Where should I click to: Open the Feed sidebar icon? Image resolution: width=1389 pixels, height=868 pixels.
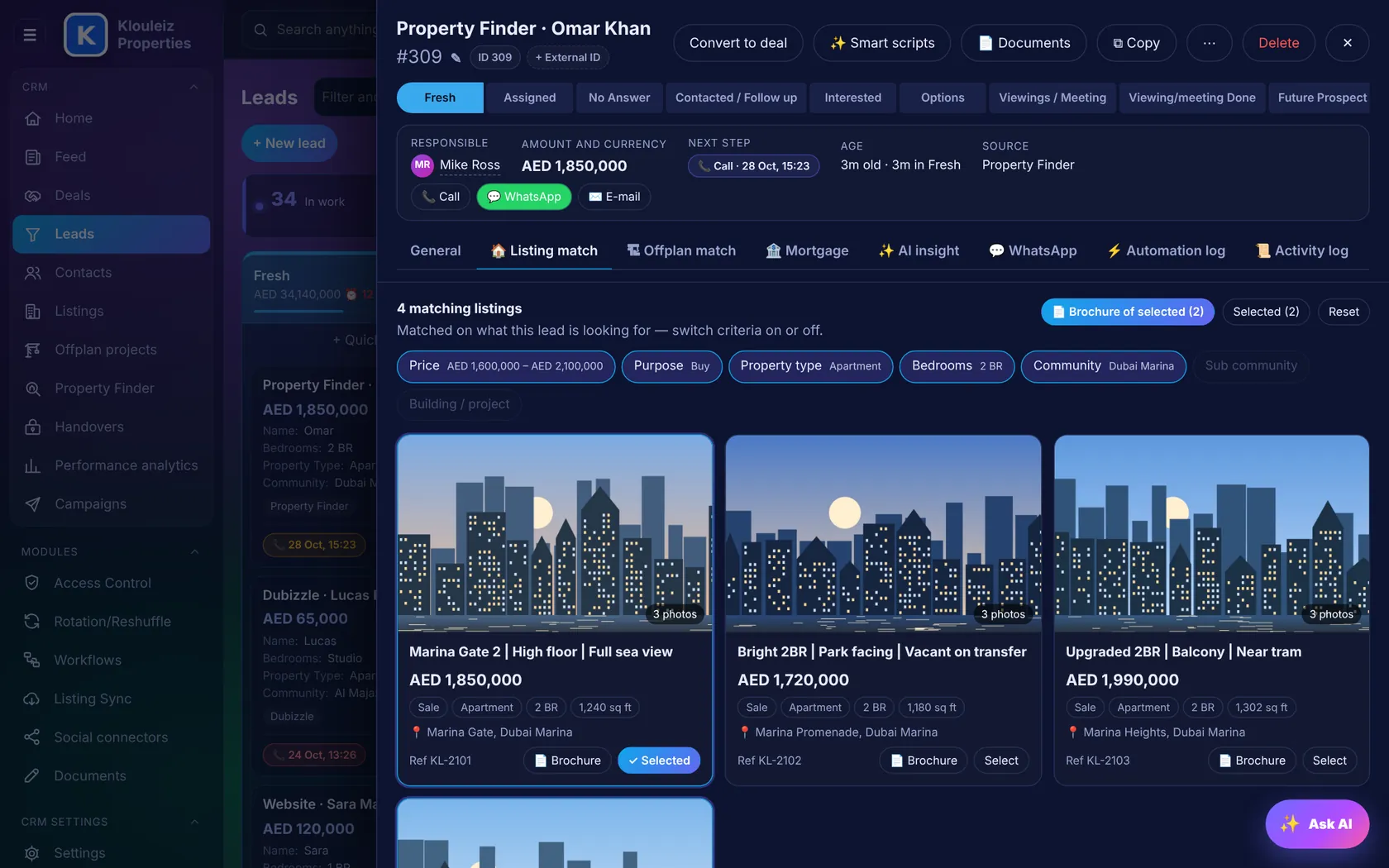(x=33, y=157)
